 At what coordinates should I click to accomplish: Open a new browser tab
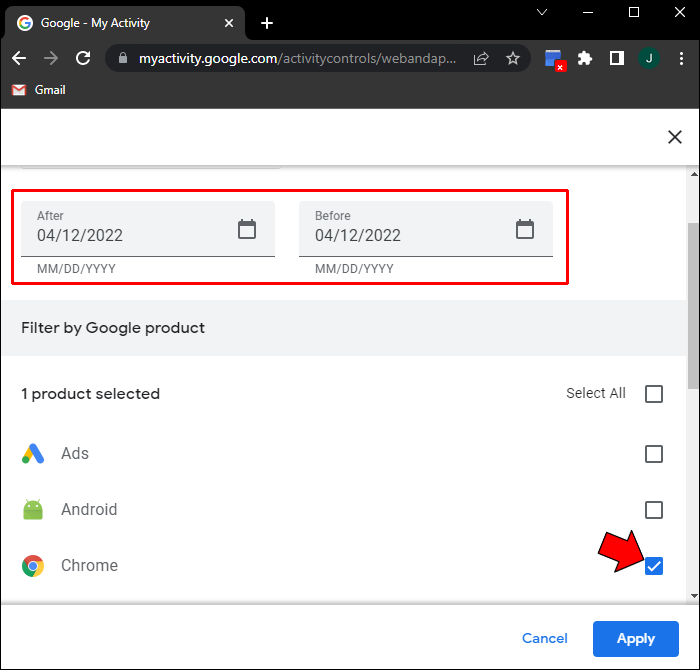tap(267, 23)
